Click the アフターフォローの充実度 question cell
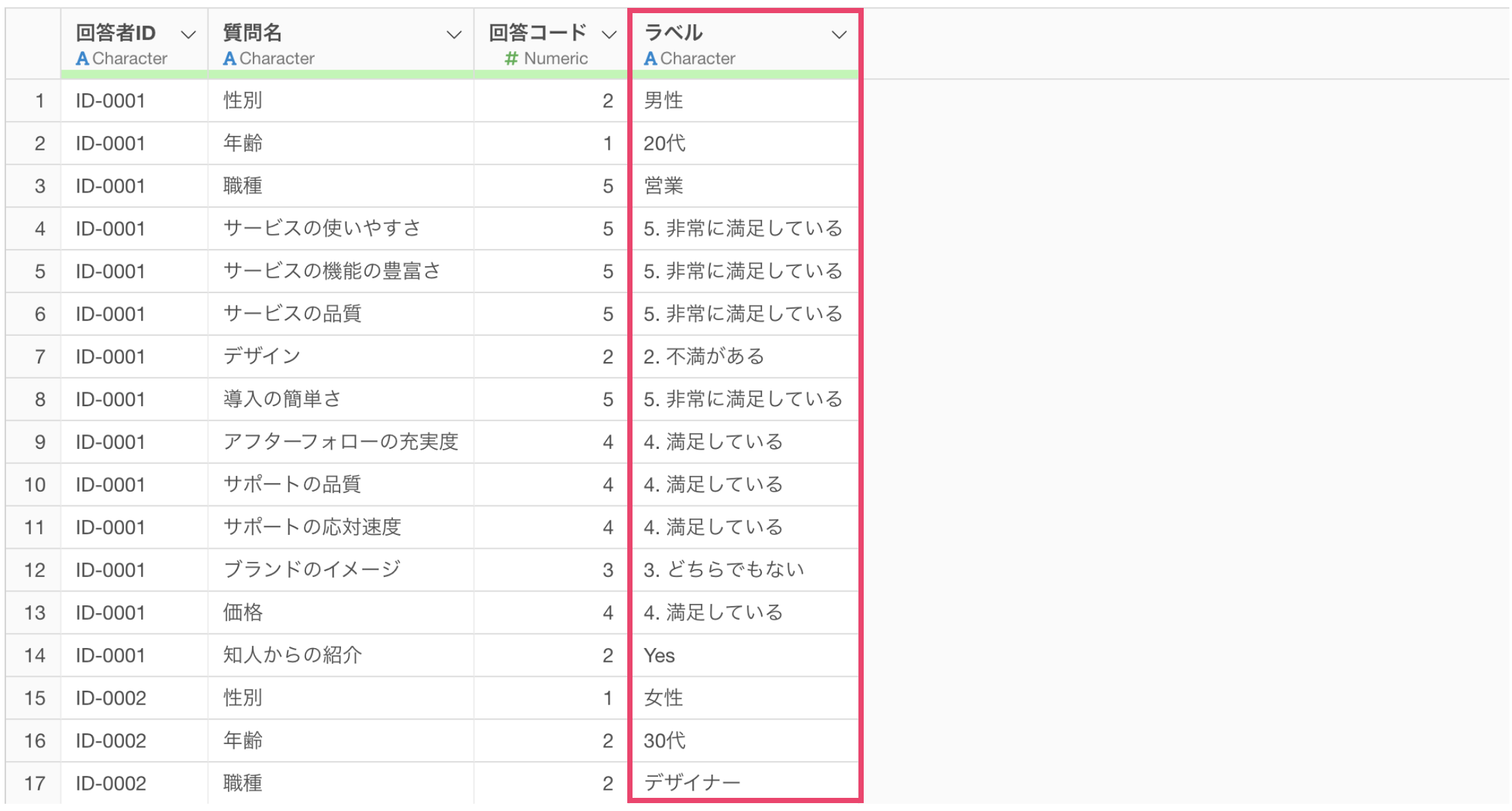 (340, 442)
